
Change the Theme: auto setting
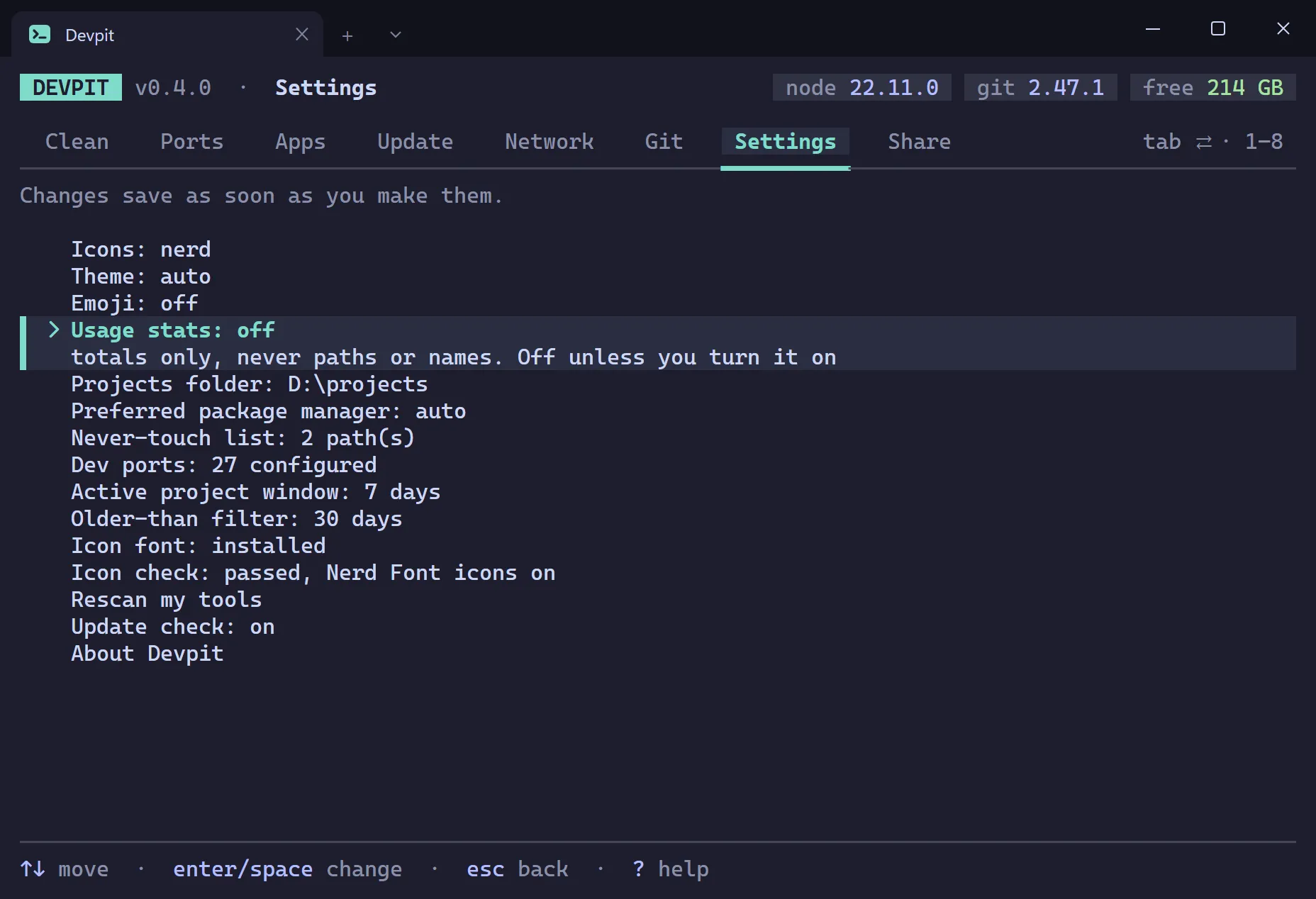coord(141,277)
